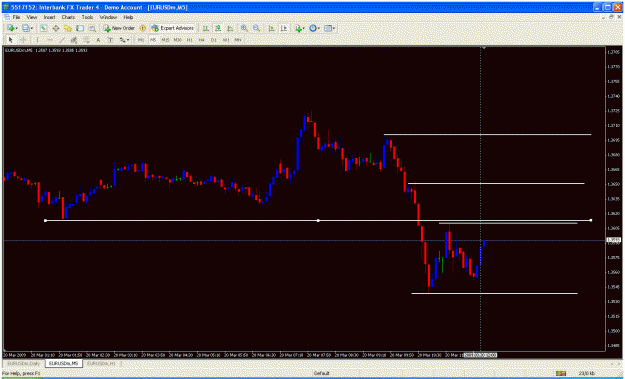This screenshot has width=625, height=379.
Task: Switch to MN monthly timeframe
Action: [238, 40]
